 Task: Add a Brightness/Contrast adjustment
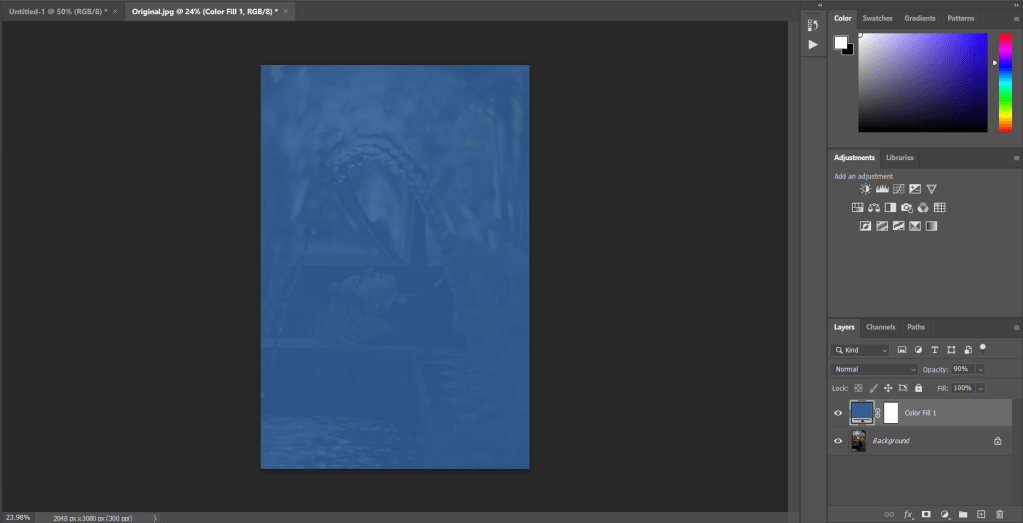point(866,189)
